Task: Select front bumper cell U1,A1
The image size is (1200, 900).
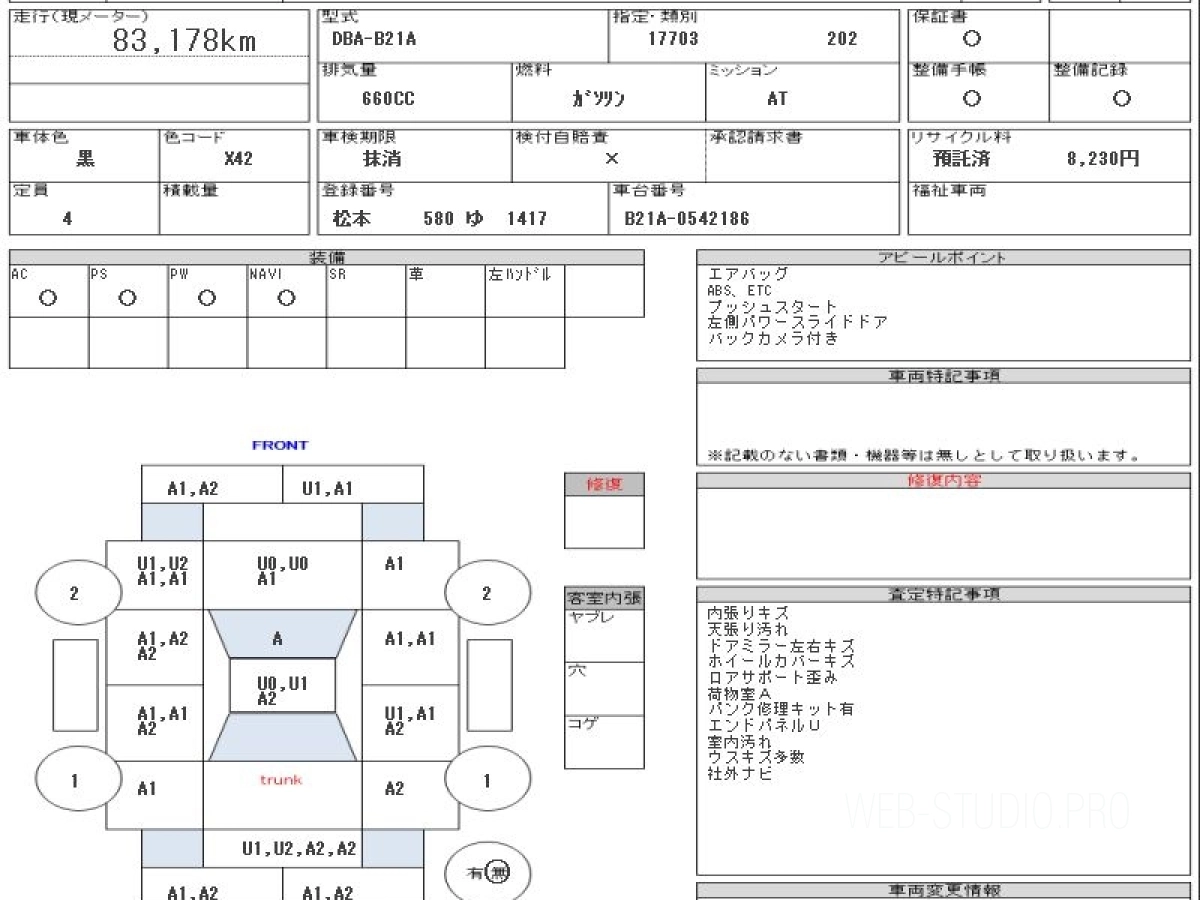Action: pyautogui.click(x=352, y=485)
